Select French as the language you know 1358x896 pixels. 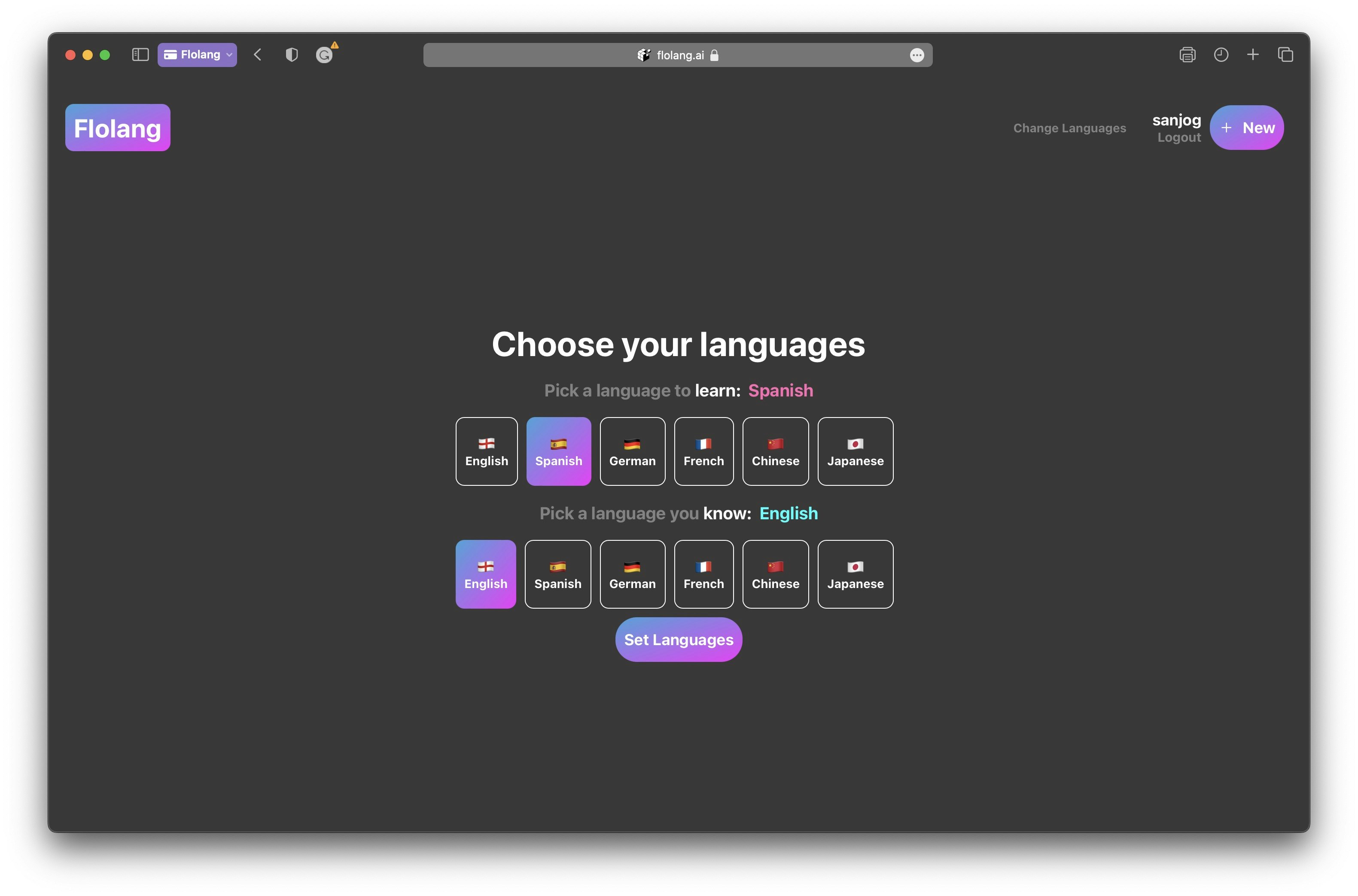pyautogui.click(x=703, y=574)
